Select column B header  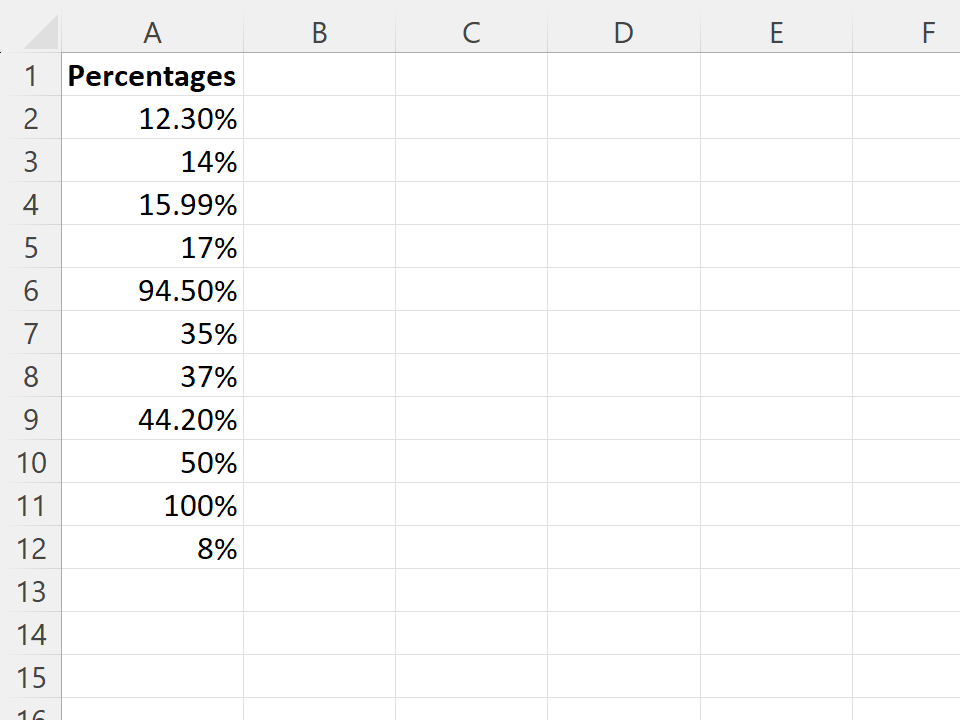[318, 32]
